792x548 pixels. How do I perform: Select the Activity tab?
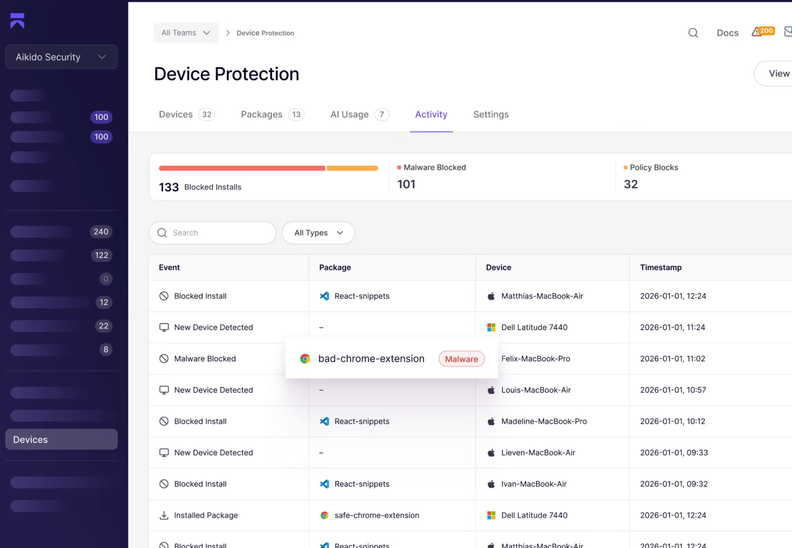coord(431,115)
